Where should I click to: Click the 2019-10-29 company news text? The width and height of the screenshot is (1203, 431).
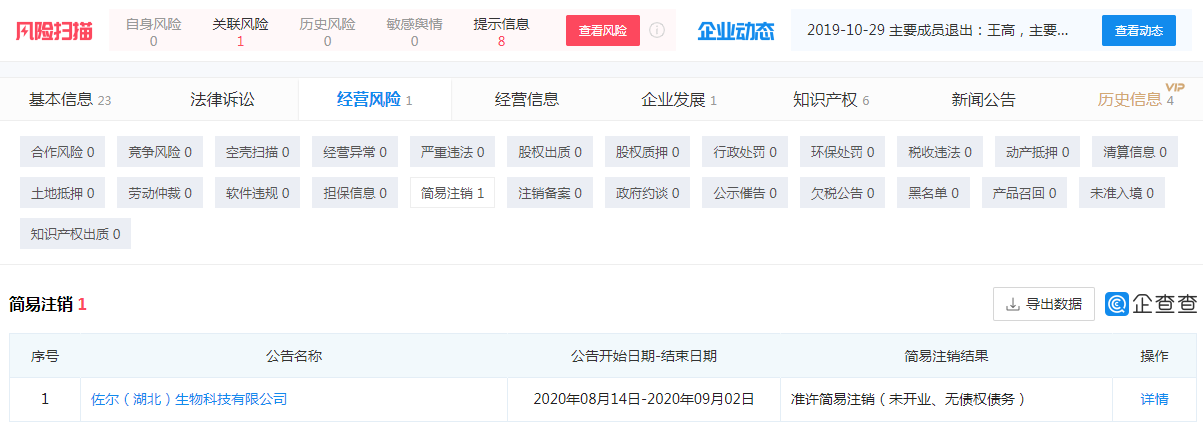click(937, 31)
